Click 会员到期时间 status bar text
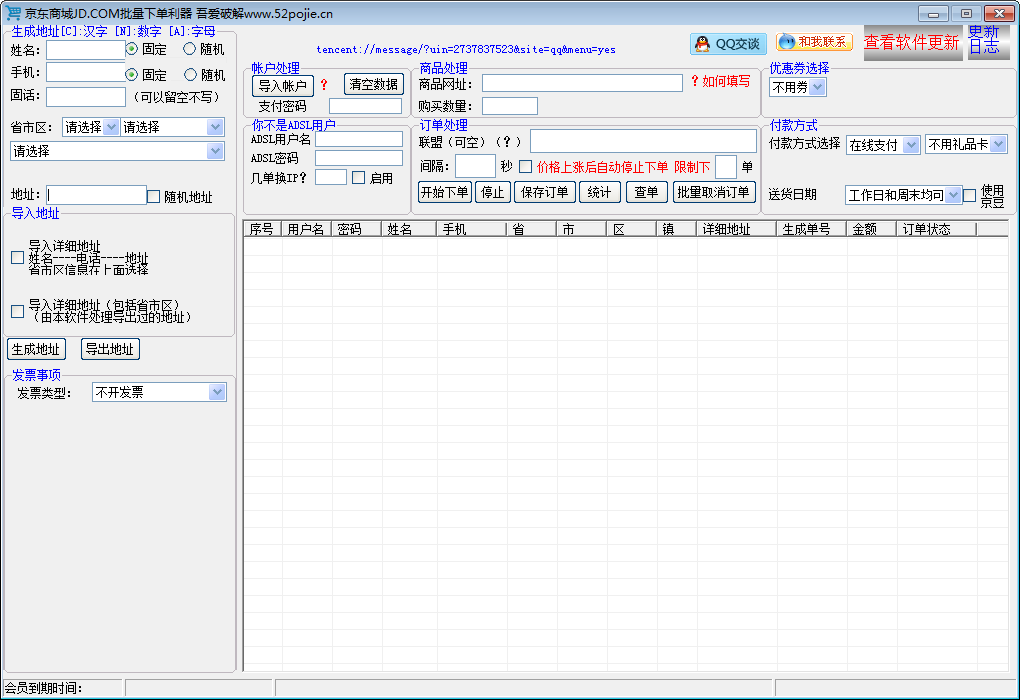This screenshot has height=700, width=1020. 44,688
